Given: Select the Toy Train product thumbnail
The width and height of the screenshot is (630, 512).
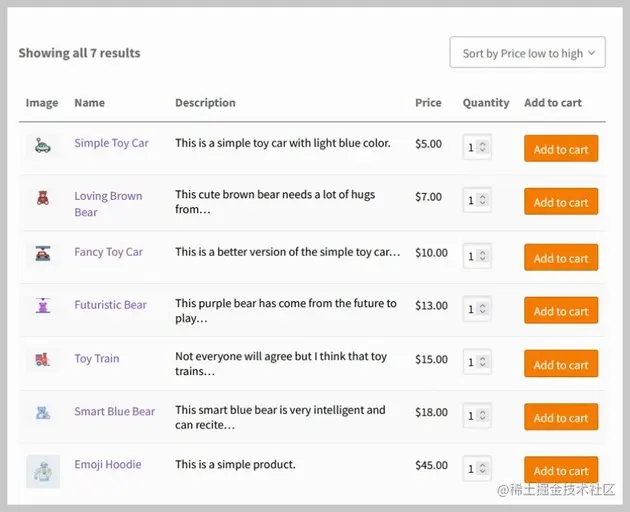Looking at the screenshot, I should coord(42,359).
